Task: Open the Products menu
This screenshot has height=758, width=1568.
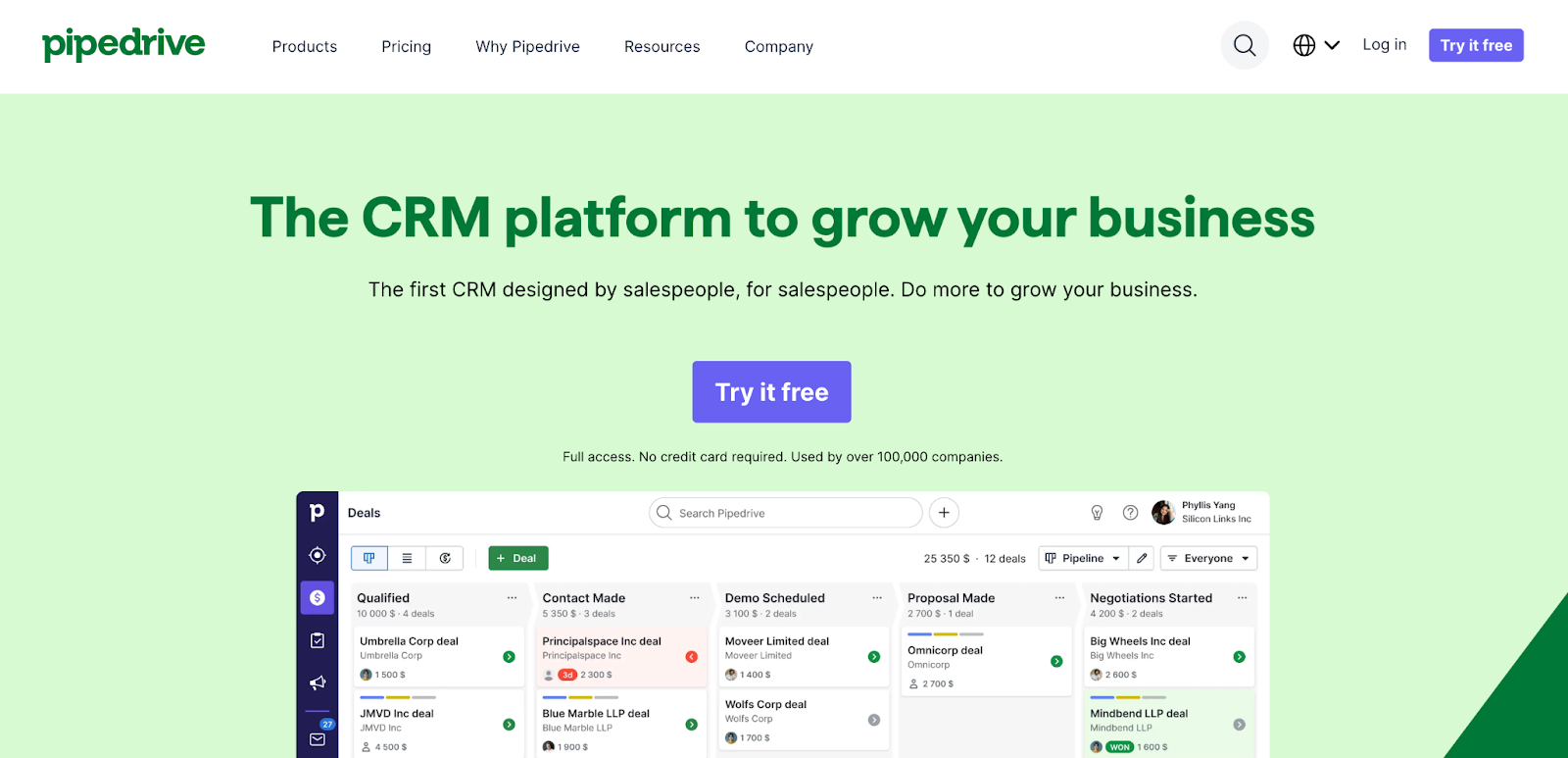Action: coord(305,46)
